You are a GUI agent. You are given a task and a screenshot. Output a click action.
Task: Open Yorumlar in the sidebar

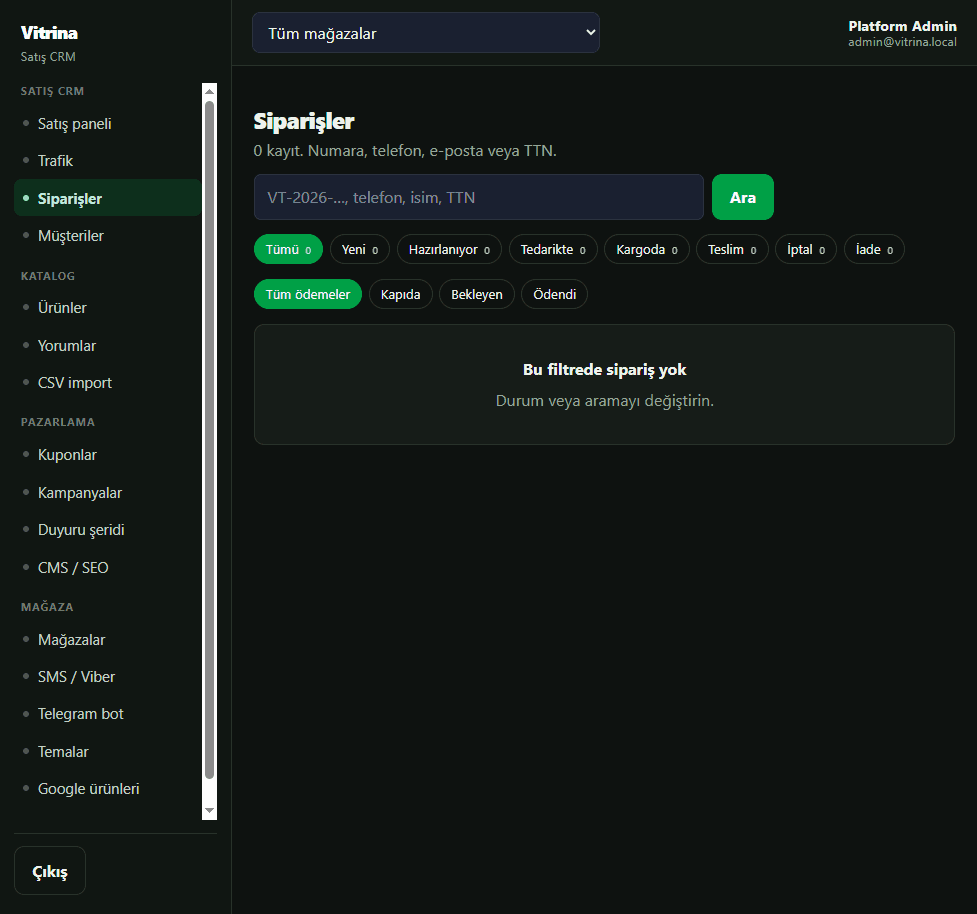[107, 346]
